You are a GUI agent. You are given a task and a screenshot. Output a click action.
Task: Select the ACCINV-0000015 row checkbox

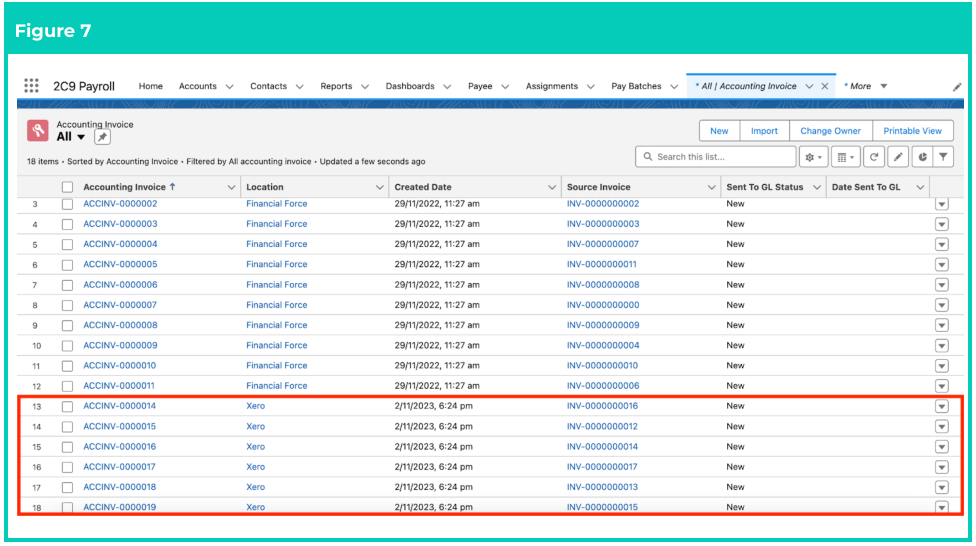[67, 427]
